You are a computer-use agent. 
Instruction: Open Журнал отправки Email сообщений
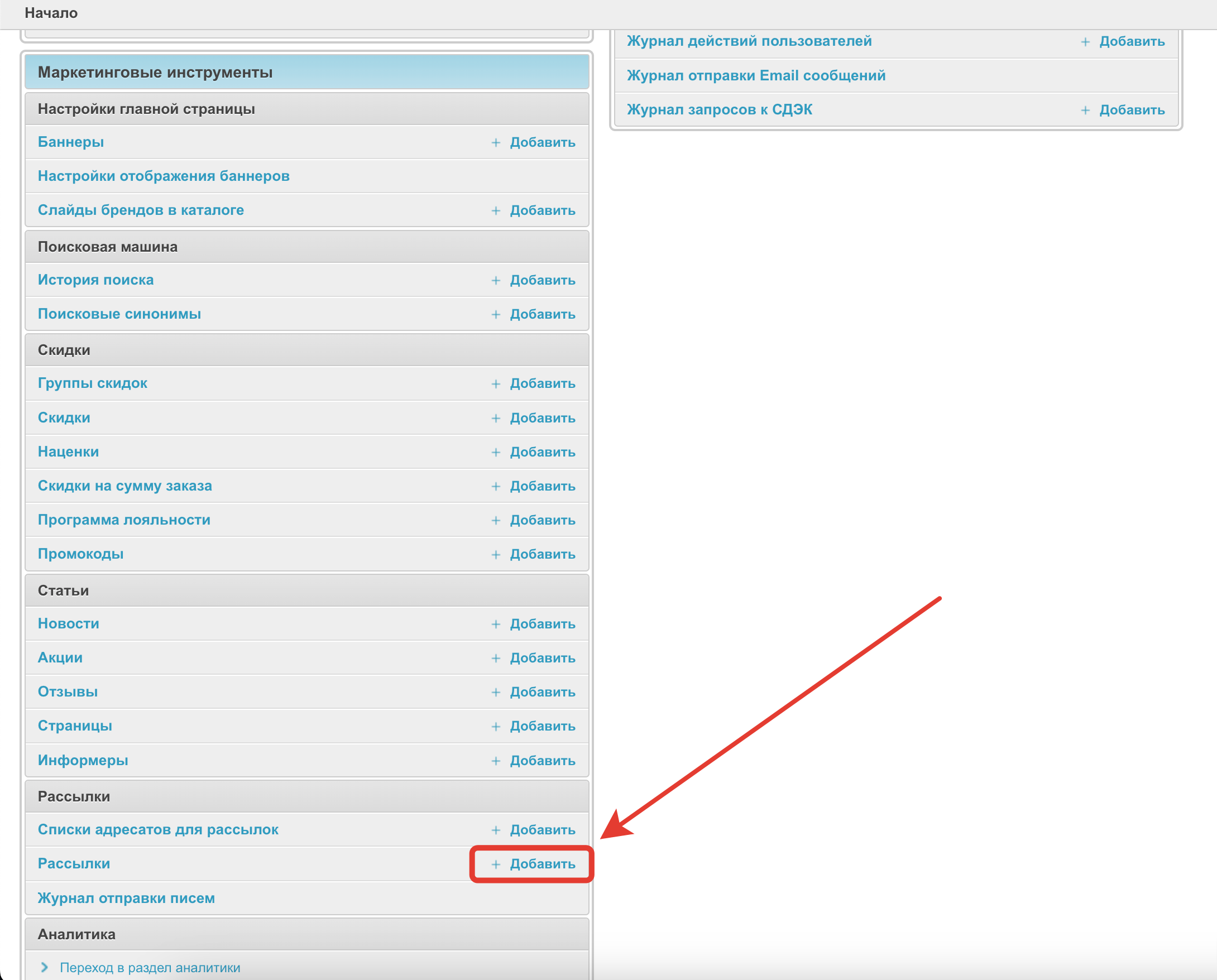click(756, 76)
